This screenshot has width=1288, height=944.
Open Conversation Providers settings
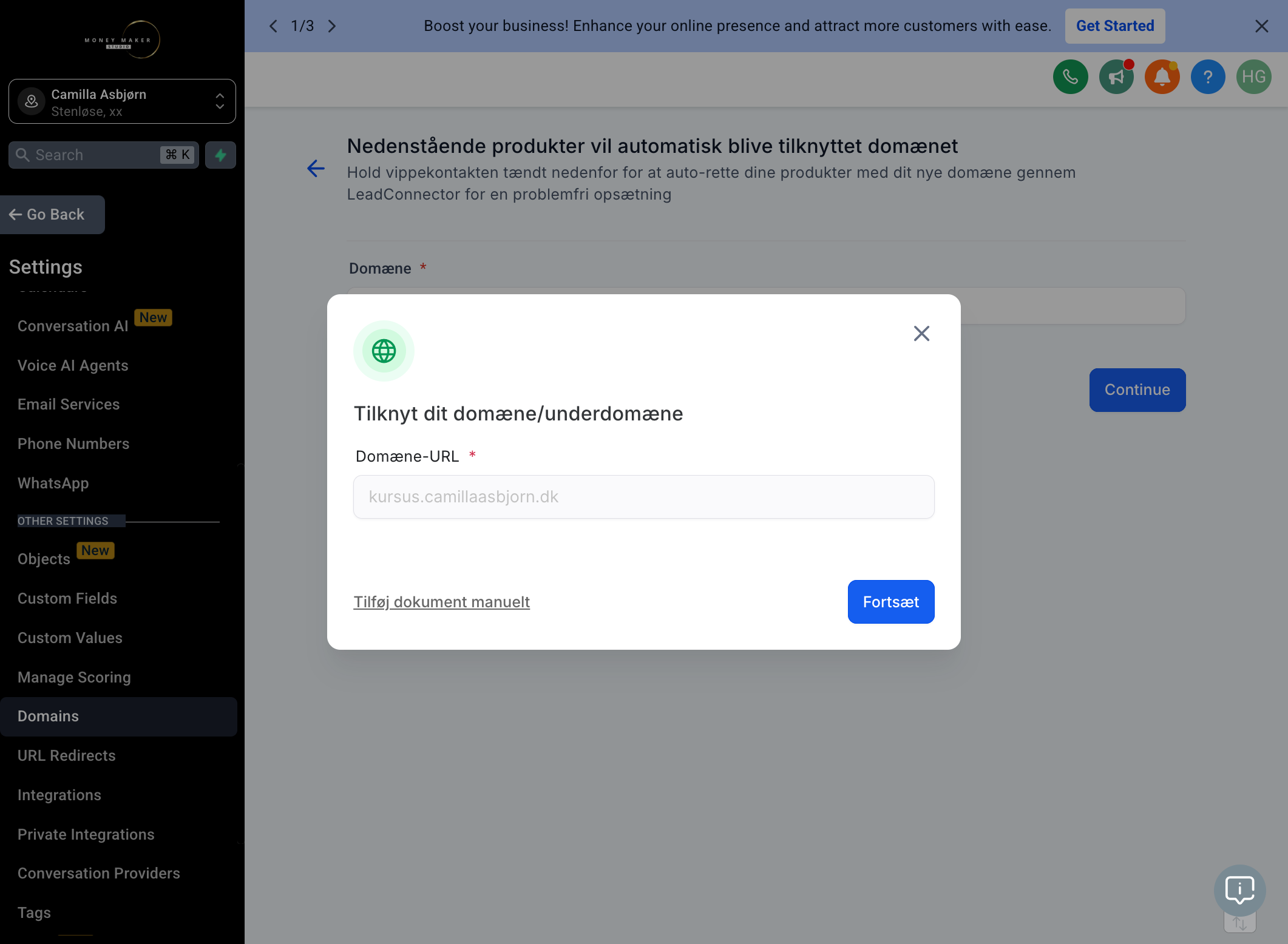tap(99, 874)
